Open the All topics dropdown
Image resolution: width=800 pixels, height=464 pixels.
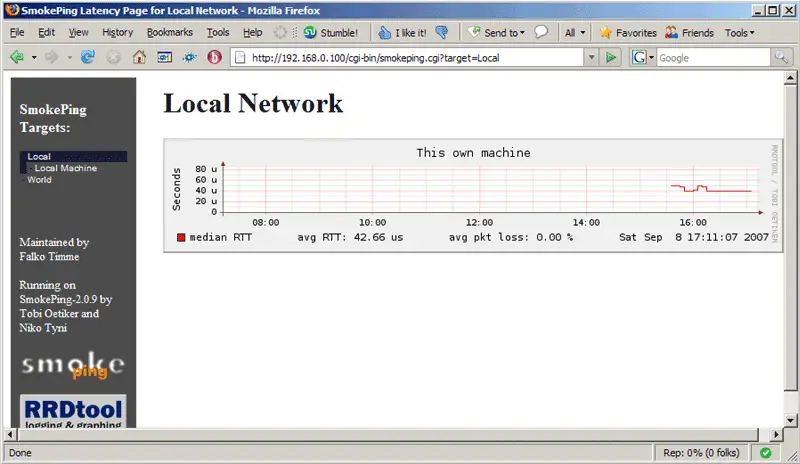(x=575, y=33)
